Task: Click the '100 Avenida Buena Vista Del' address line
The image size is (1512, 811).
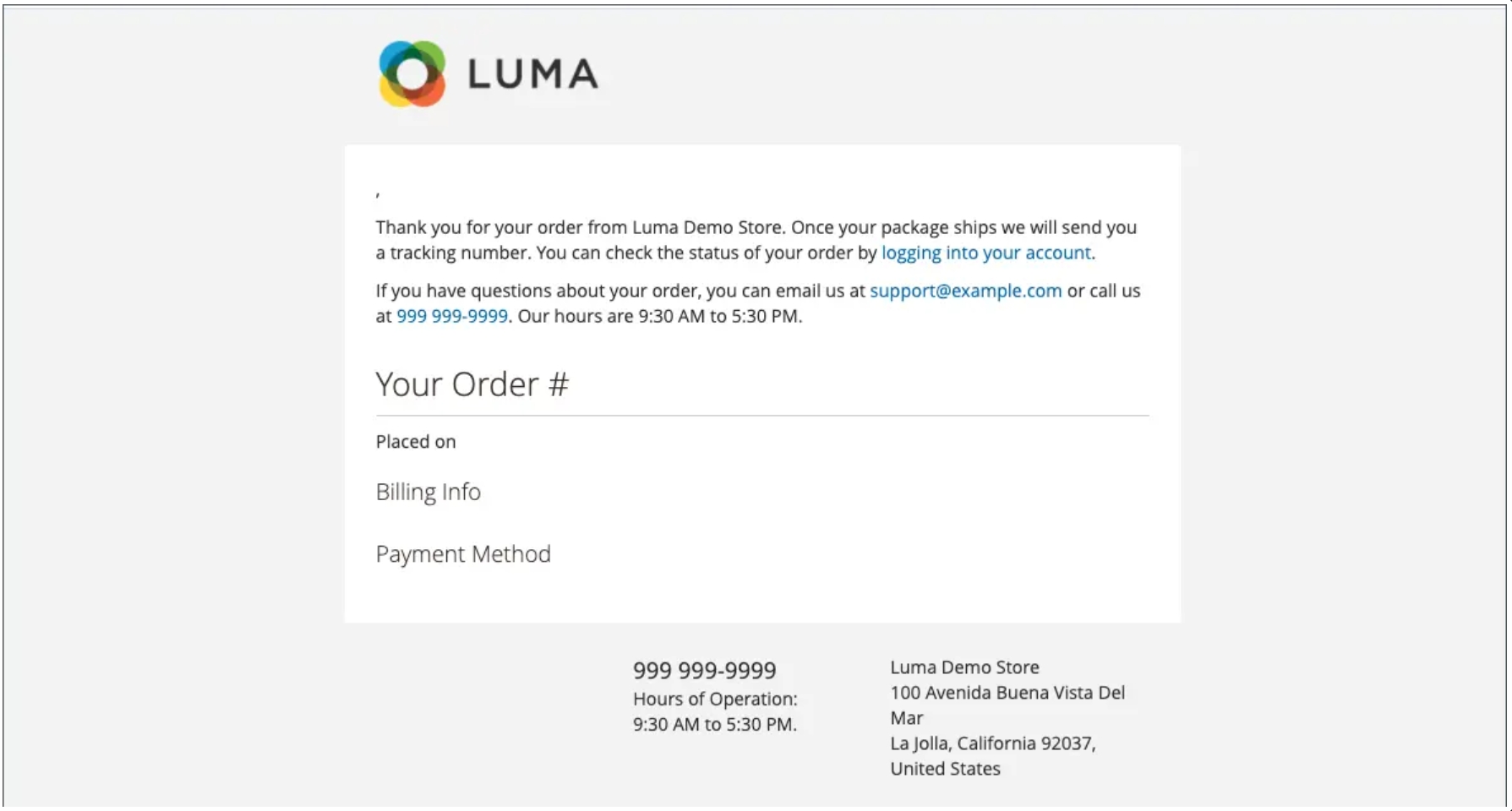Action: point(1007,693)
